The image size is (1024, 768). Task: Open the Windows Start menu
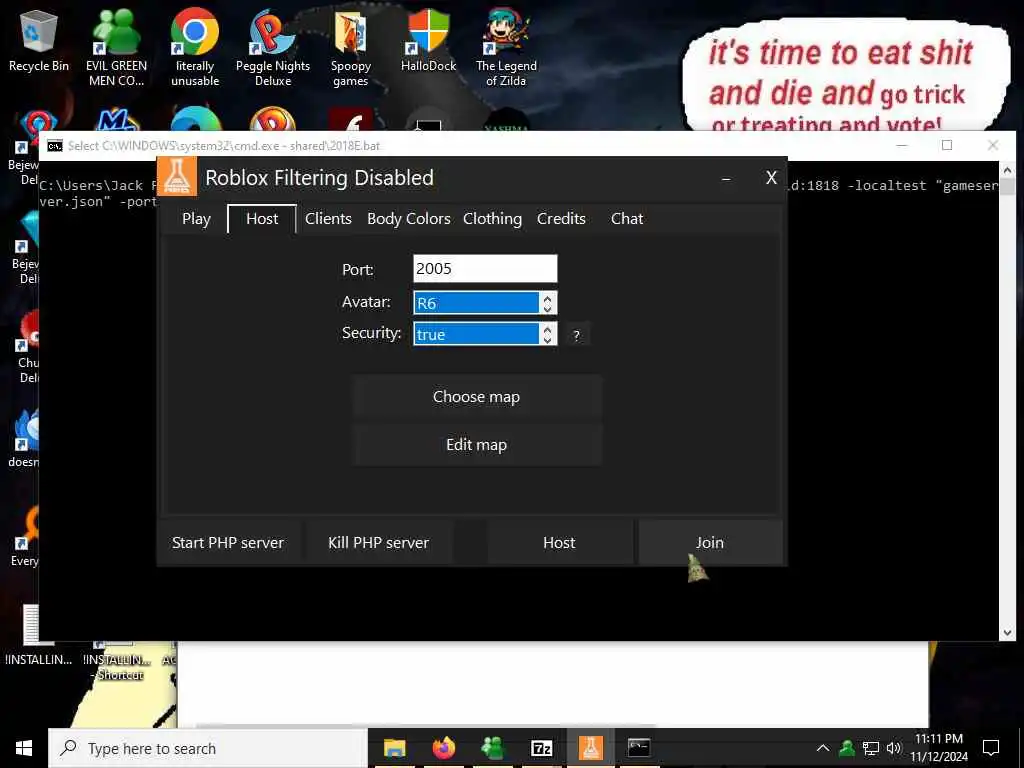[x=24, y=748]
